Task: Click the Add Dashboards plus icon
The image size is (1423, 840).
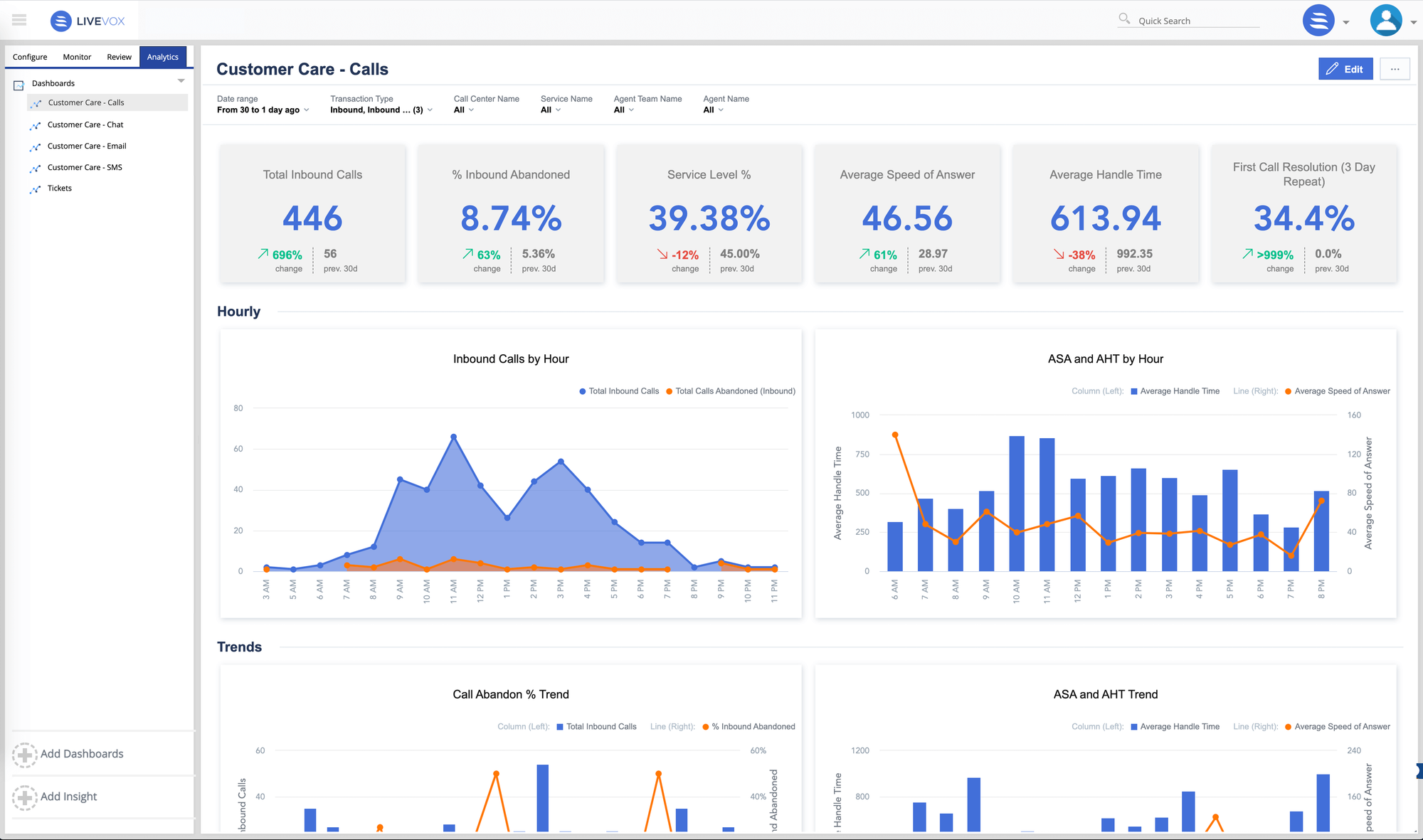Action: (26, 754)
